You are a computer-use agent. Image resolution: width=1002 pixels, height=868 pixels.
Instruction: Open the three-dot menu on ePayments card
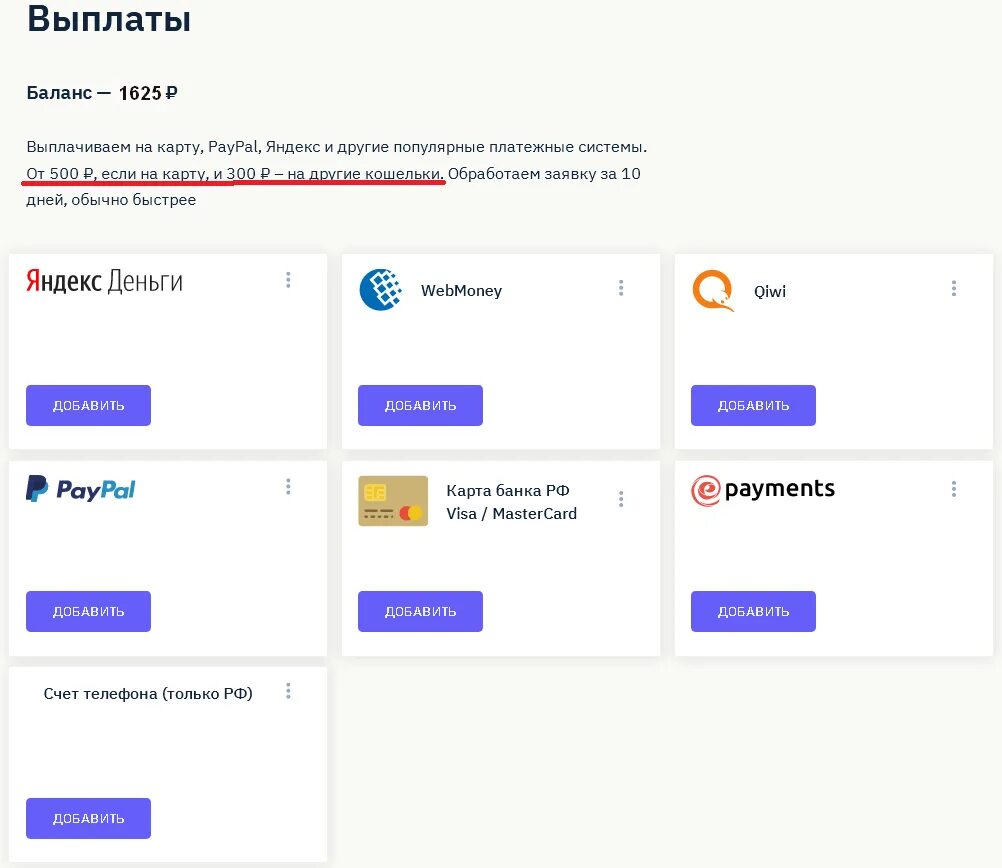point(953,490)
